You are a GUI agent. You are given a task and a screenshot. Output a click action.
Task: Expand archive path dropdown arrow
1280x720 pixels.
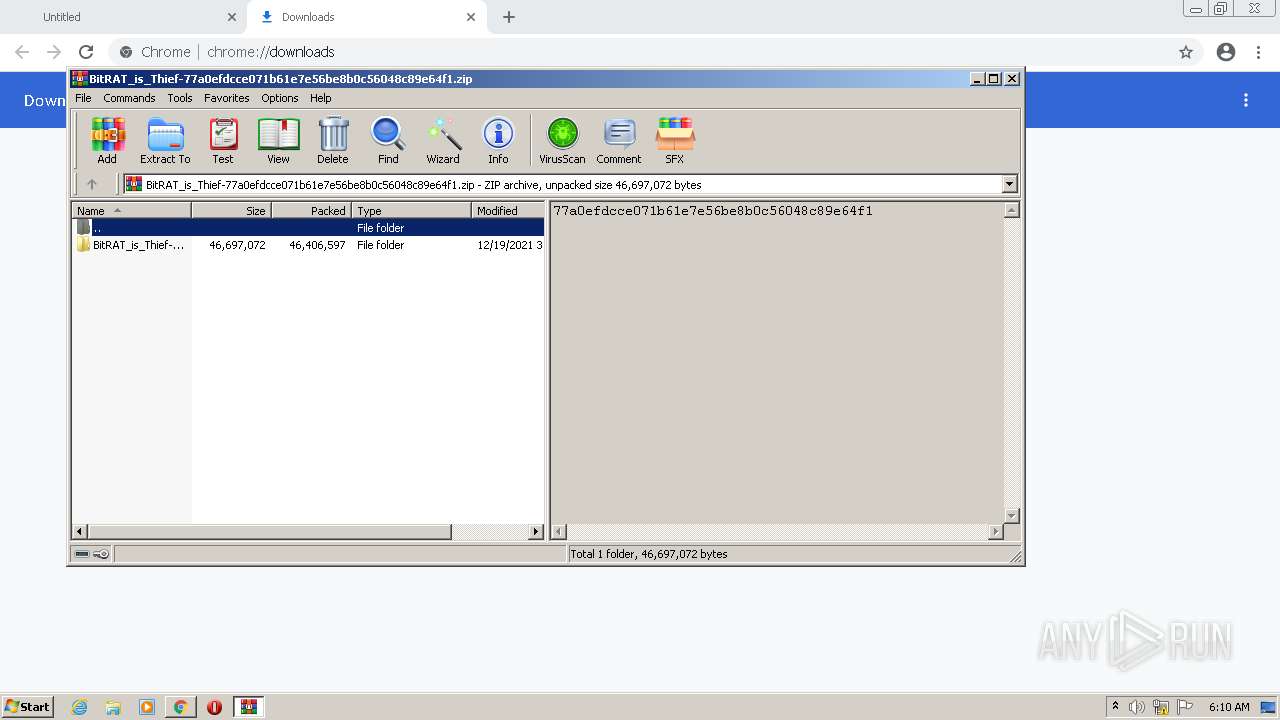coord(1009,184)
